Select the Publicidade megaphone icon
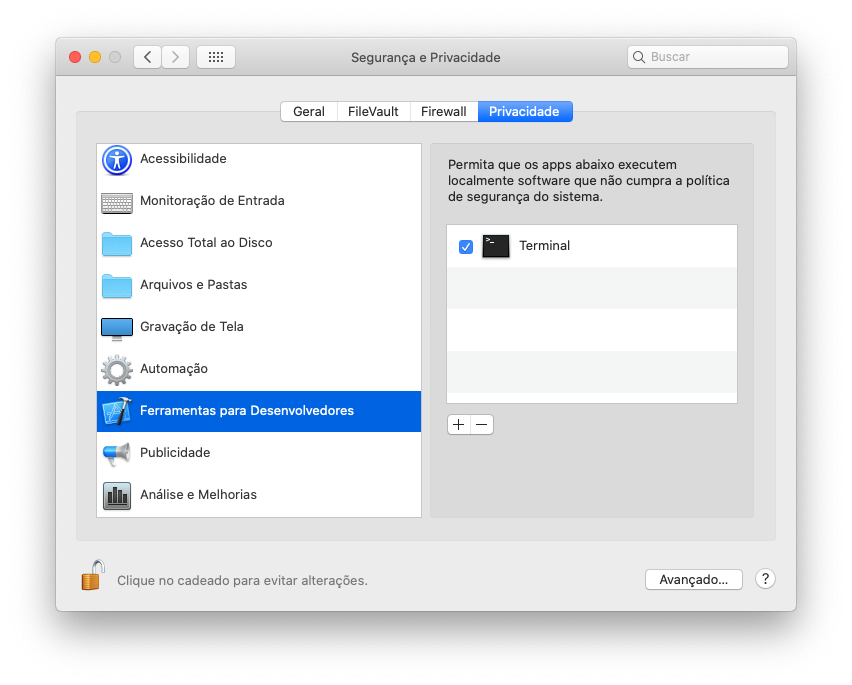This screenshot has height=685, width=852. [117, 454]
